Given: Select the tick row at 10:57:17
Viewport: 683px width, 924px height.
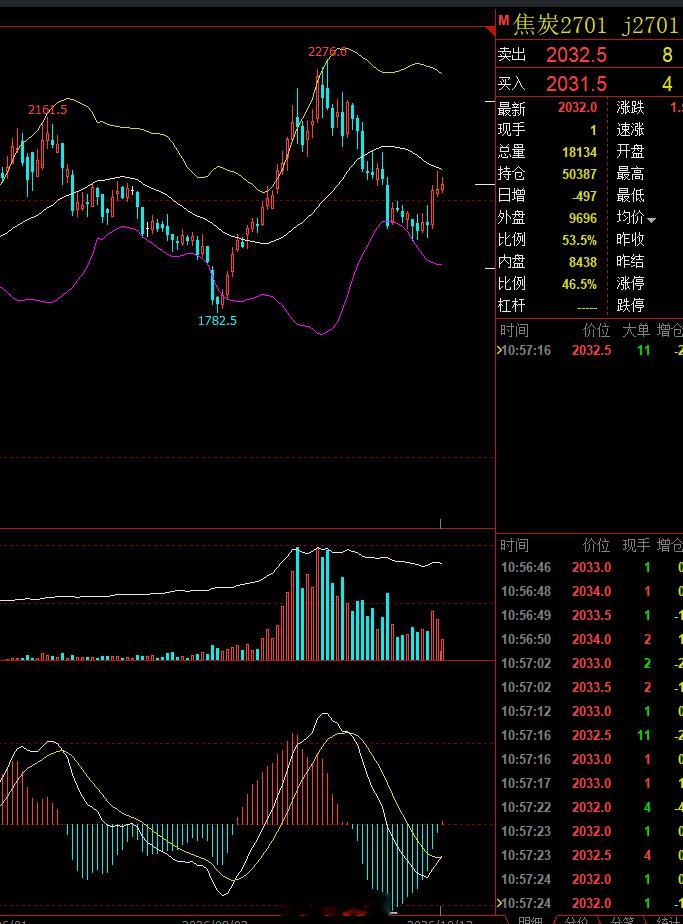Looking at the screenshot, I should click(x=589, y=783).
